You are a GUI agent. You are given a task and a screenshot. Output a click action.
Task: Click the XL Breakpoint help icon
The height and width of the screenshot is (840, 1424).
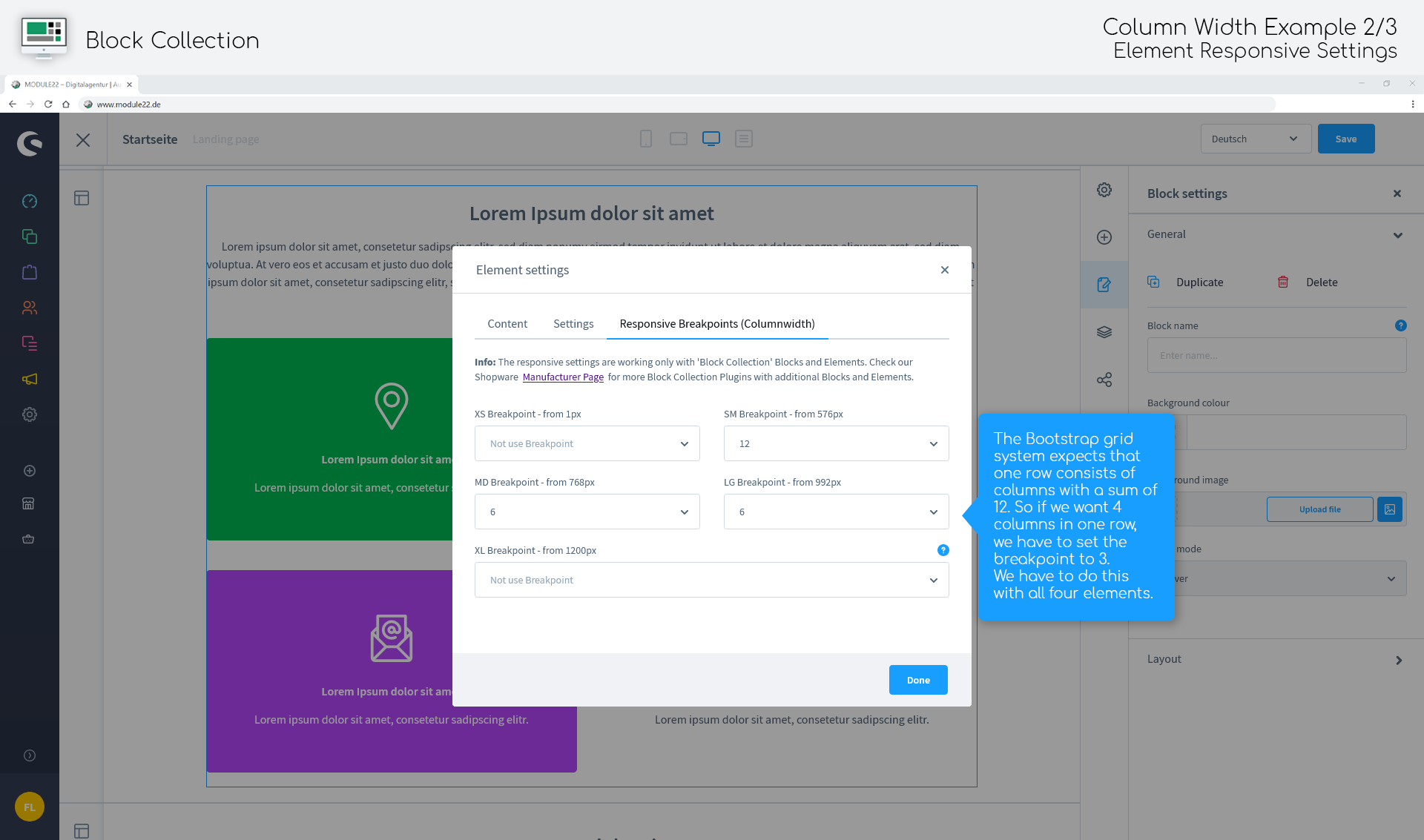click(x=943, y=550)
